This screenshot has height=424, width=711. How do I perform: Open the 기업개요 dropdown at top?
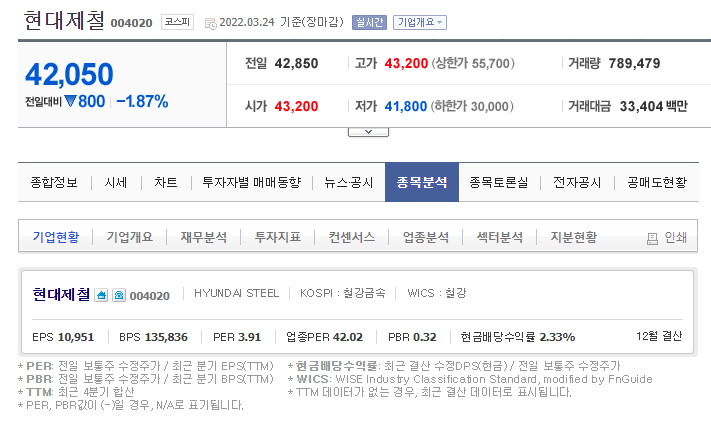[x=420, y=22]
